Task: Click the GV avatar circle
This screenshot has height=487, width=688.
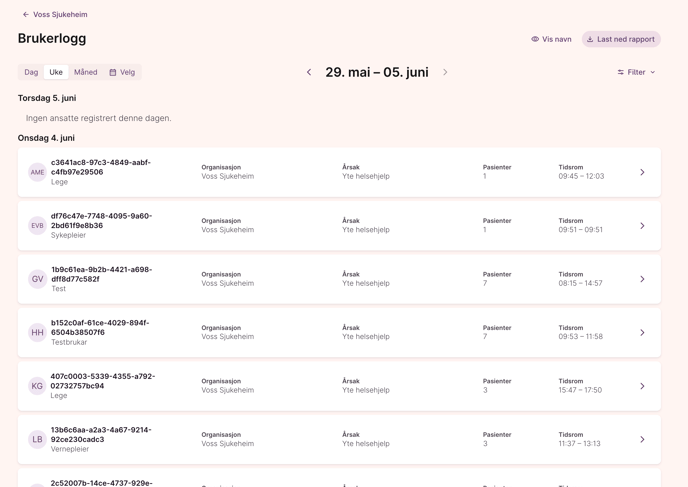Action: (x=37, y=279)
